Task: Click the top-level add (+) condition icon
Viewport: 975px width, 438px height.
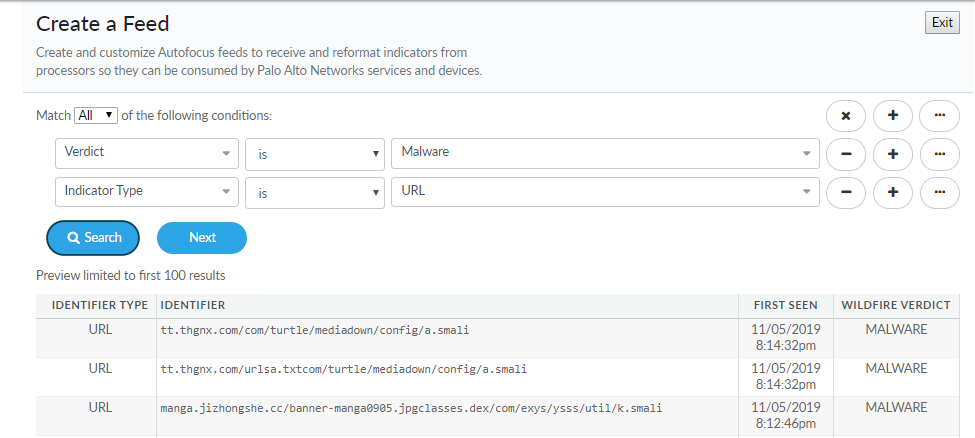Action: point(893,116)
